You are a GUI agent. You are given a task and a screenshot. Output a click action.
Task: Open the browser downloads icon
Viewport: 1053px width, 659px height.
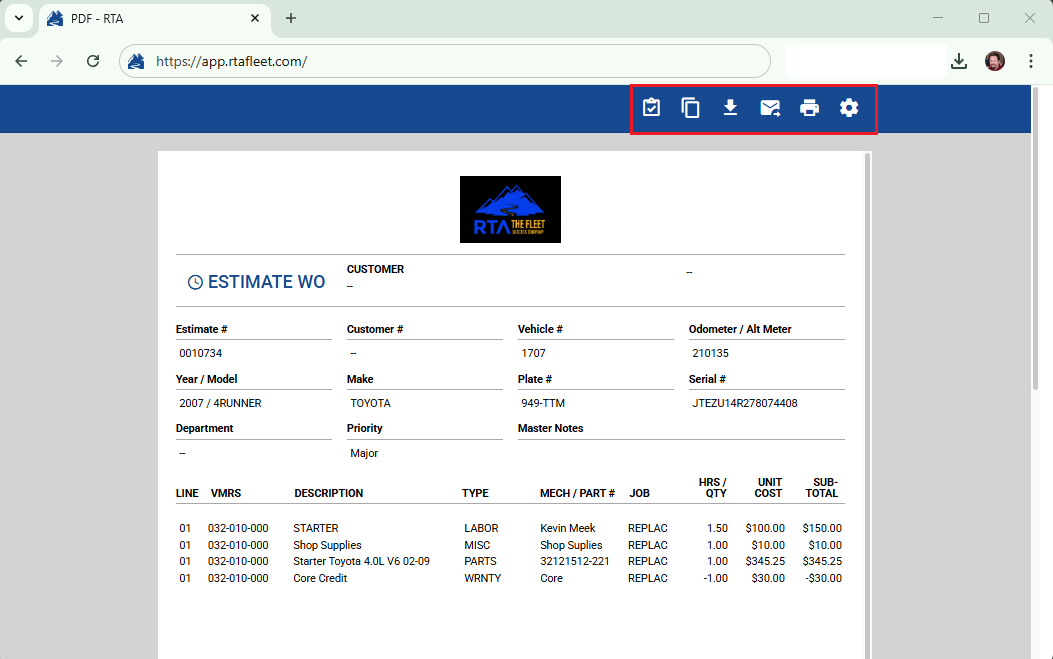[959, 61]
